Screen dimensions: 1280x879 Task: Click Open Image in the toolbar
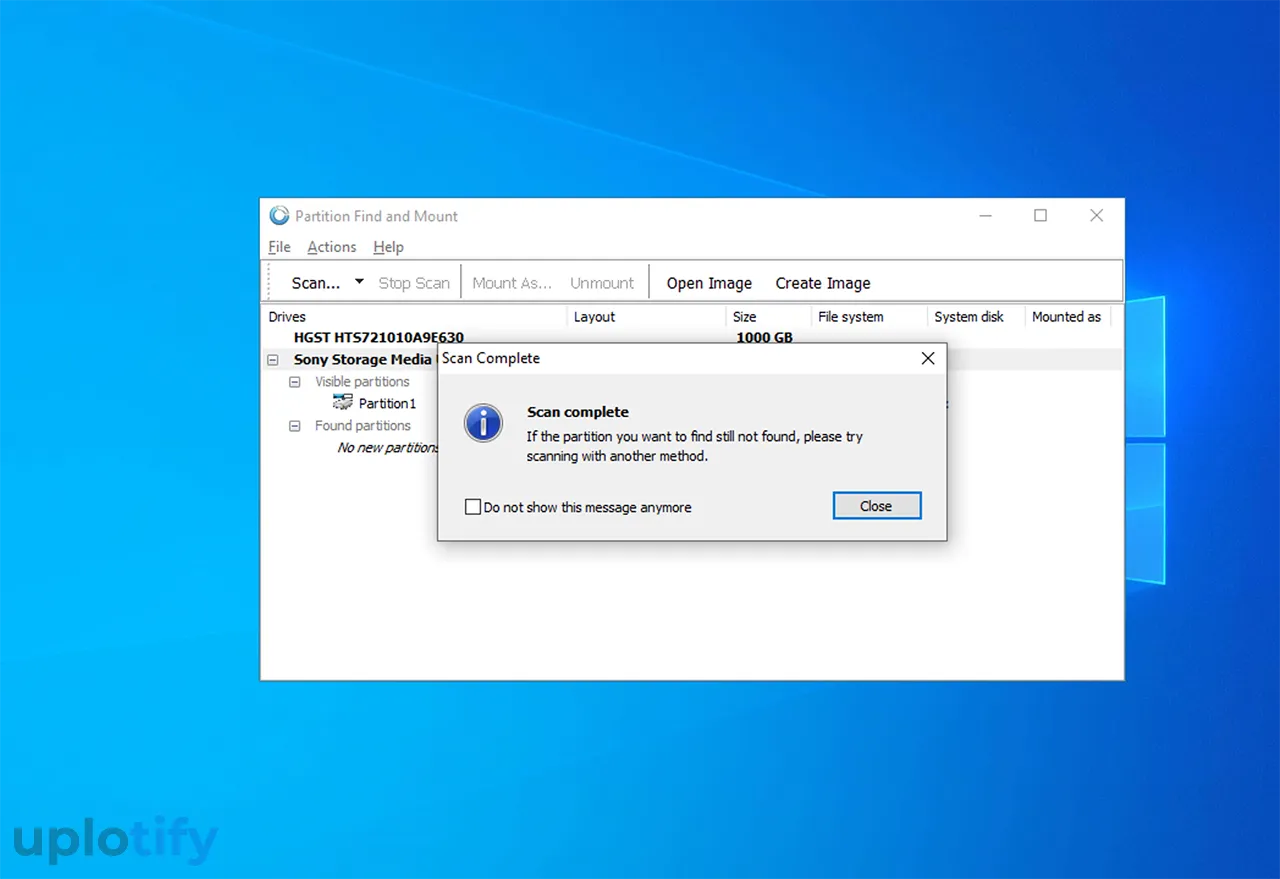pyautogui.click(x=709, y=283)
